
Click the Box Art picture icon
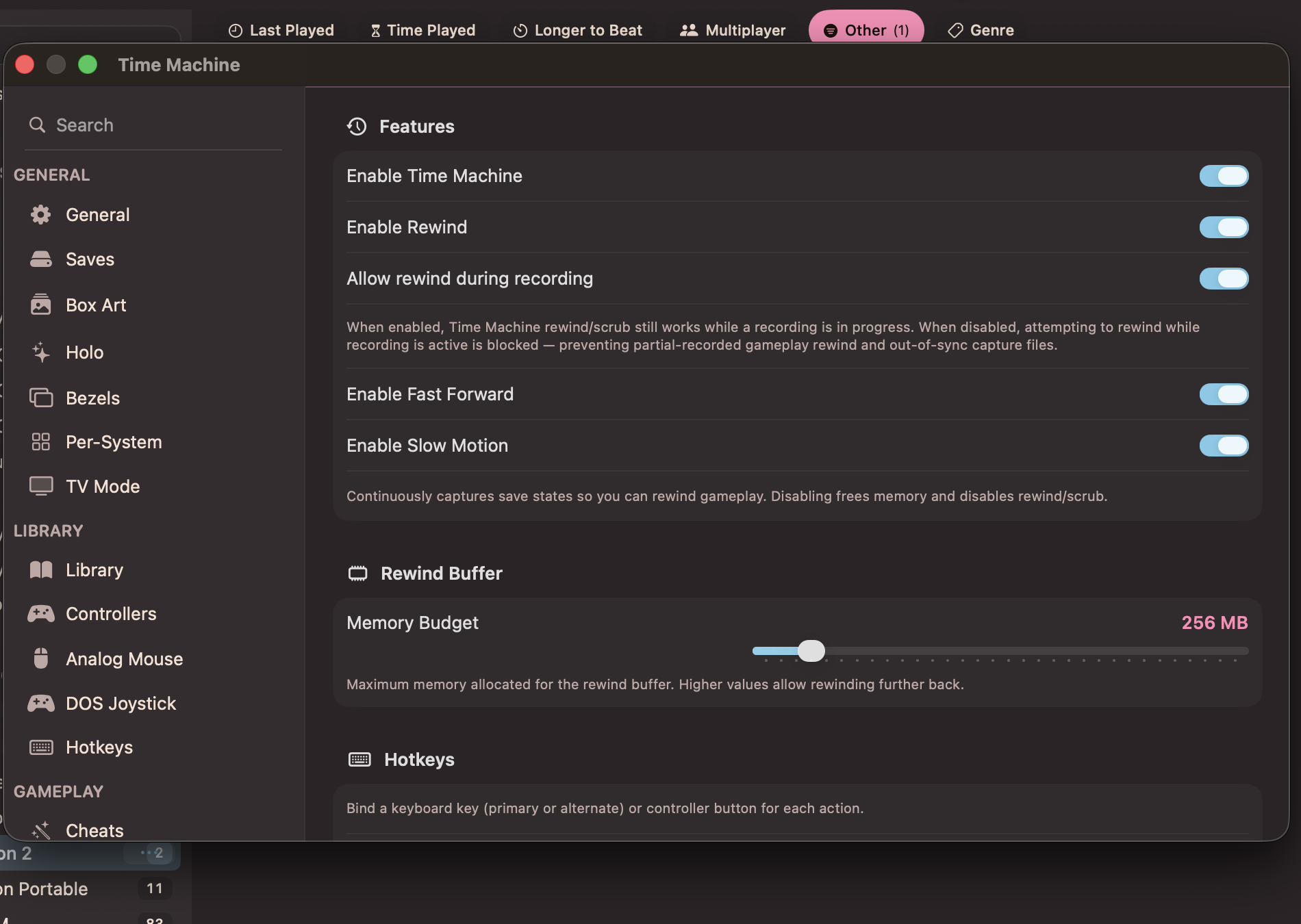40,305
